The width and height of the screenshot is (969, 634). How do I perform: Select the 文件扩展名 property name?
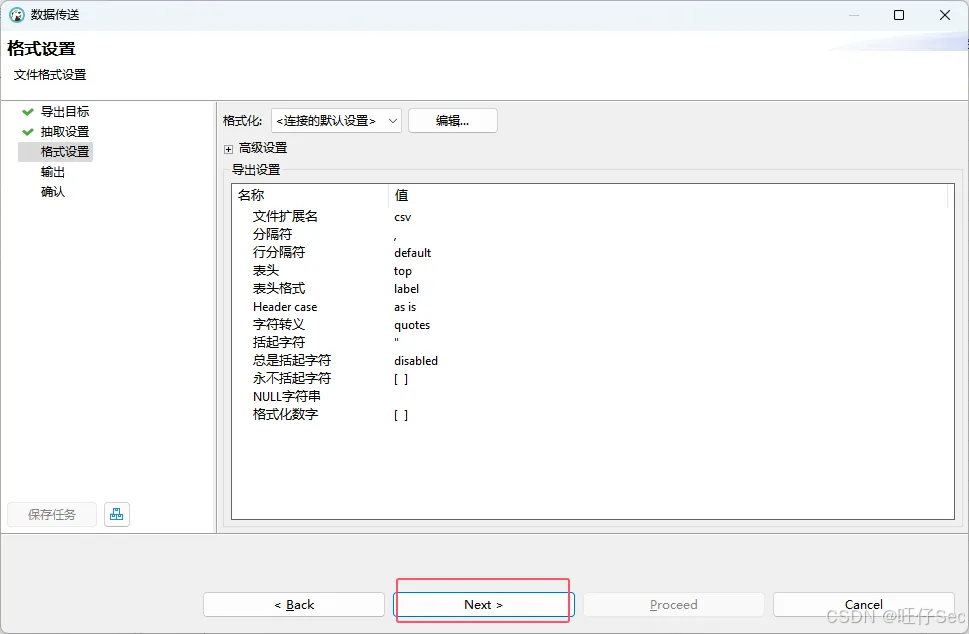click(x=285, y=216)
